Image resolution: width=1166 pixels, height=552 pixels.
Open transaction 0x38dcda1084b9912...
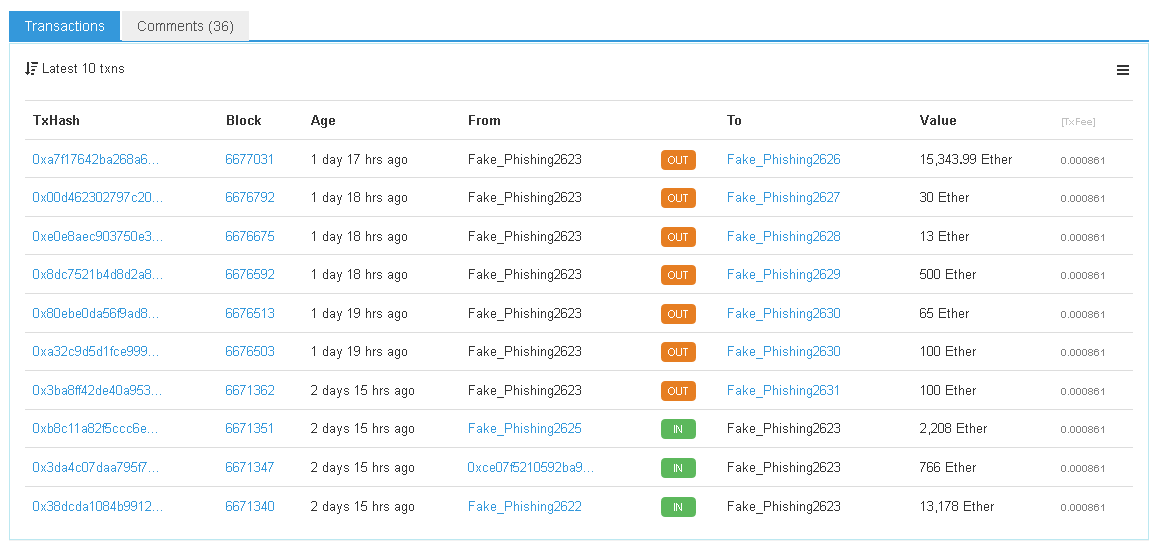97,507
